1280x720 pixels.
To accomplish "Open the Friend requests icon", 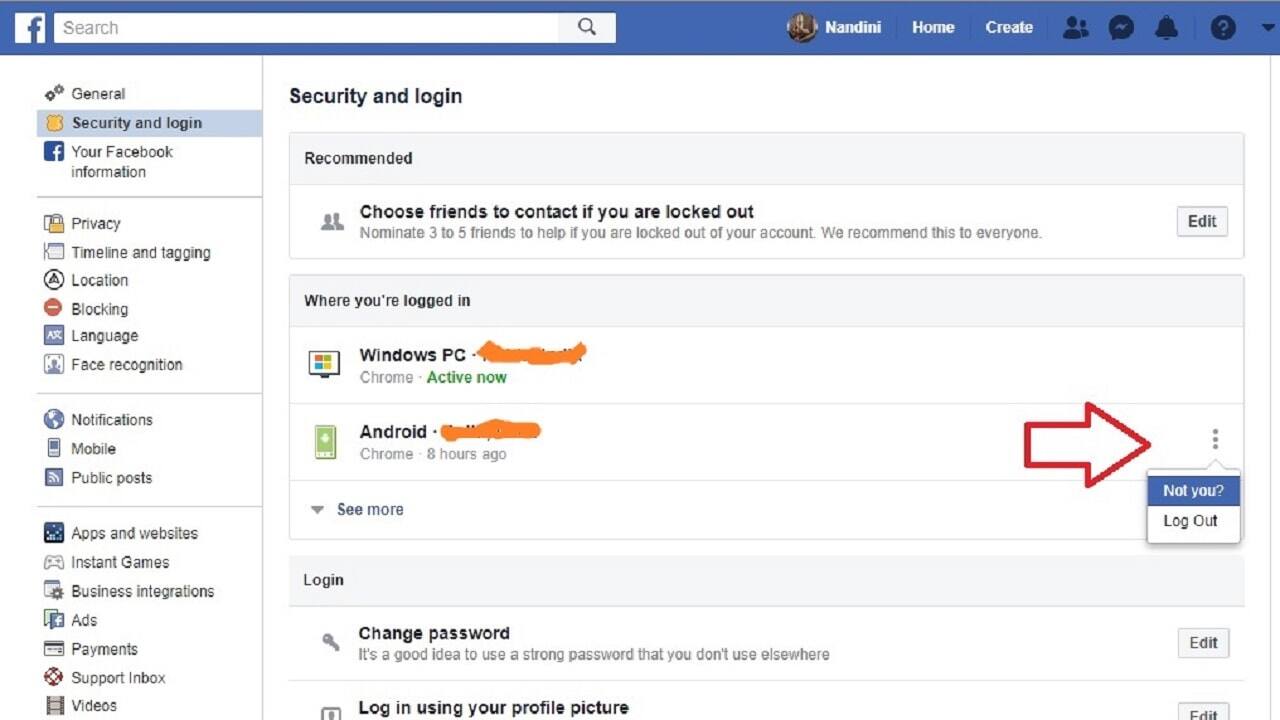I will coord(1075,28).
